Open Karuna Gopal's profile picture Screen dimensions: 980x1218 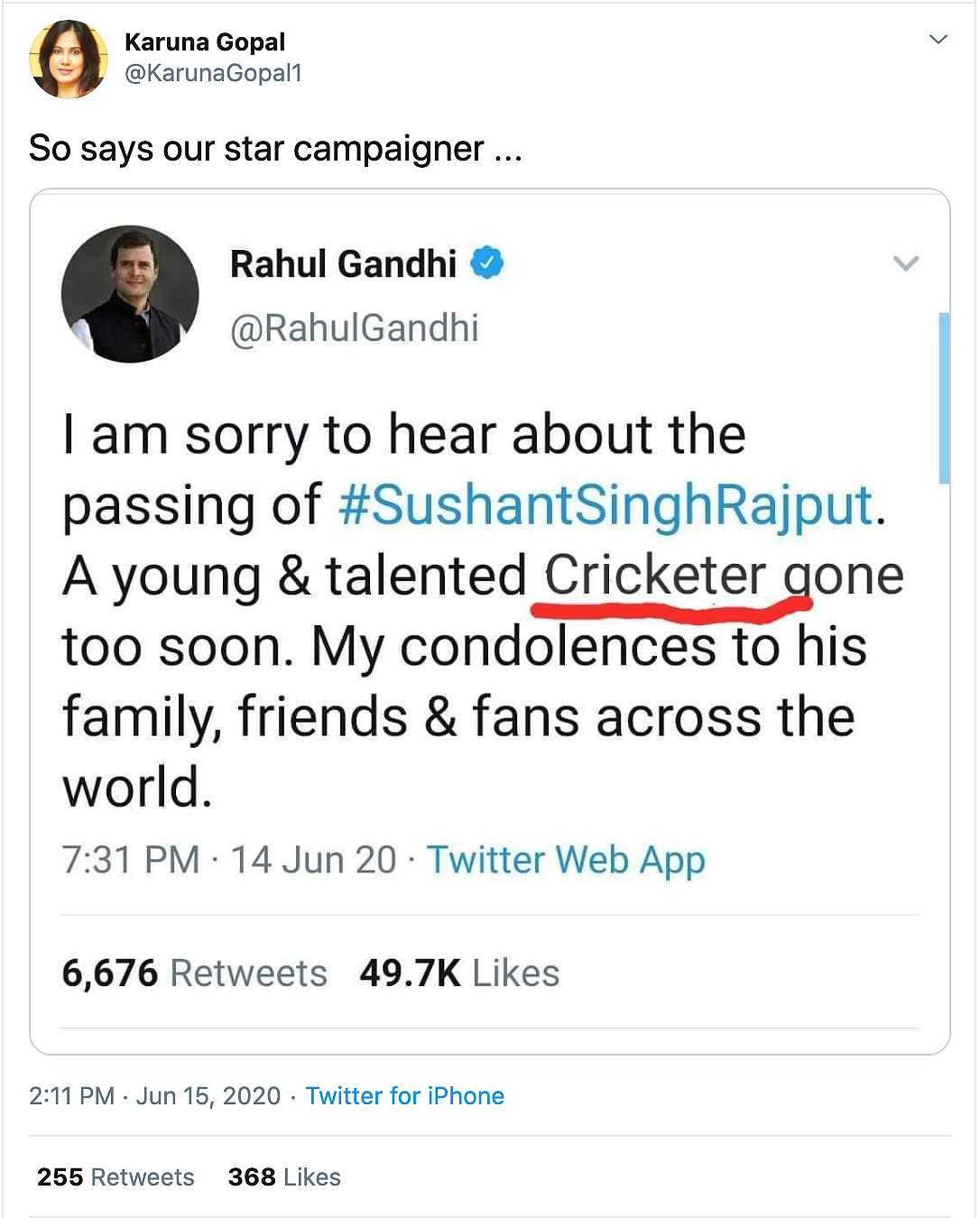coord(69,60)
